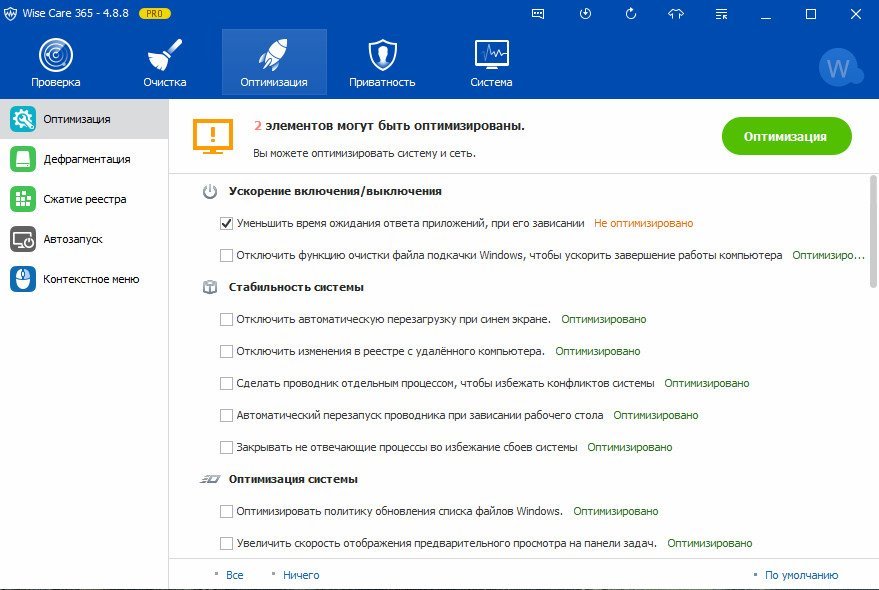This screenshot has height=590, width=879.
Task: Click the Оптимизация gear sidebar icon
Action: point(23,119)
